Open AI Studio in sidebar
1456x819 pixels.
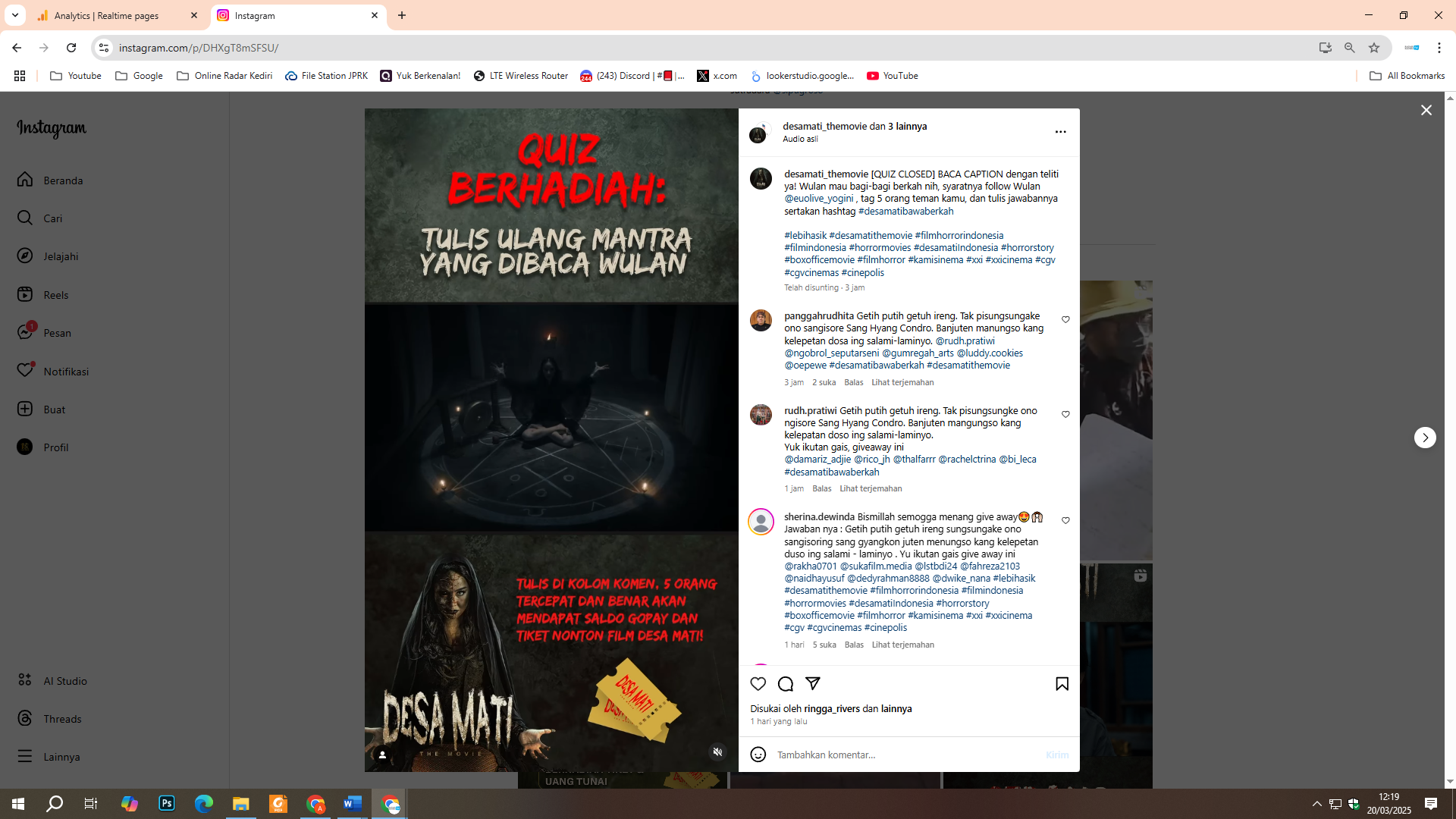[x=52, y=680]
